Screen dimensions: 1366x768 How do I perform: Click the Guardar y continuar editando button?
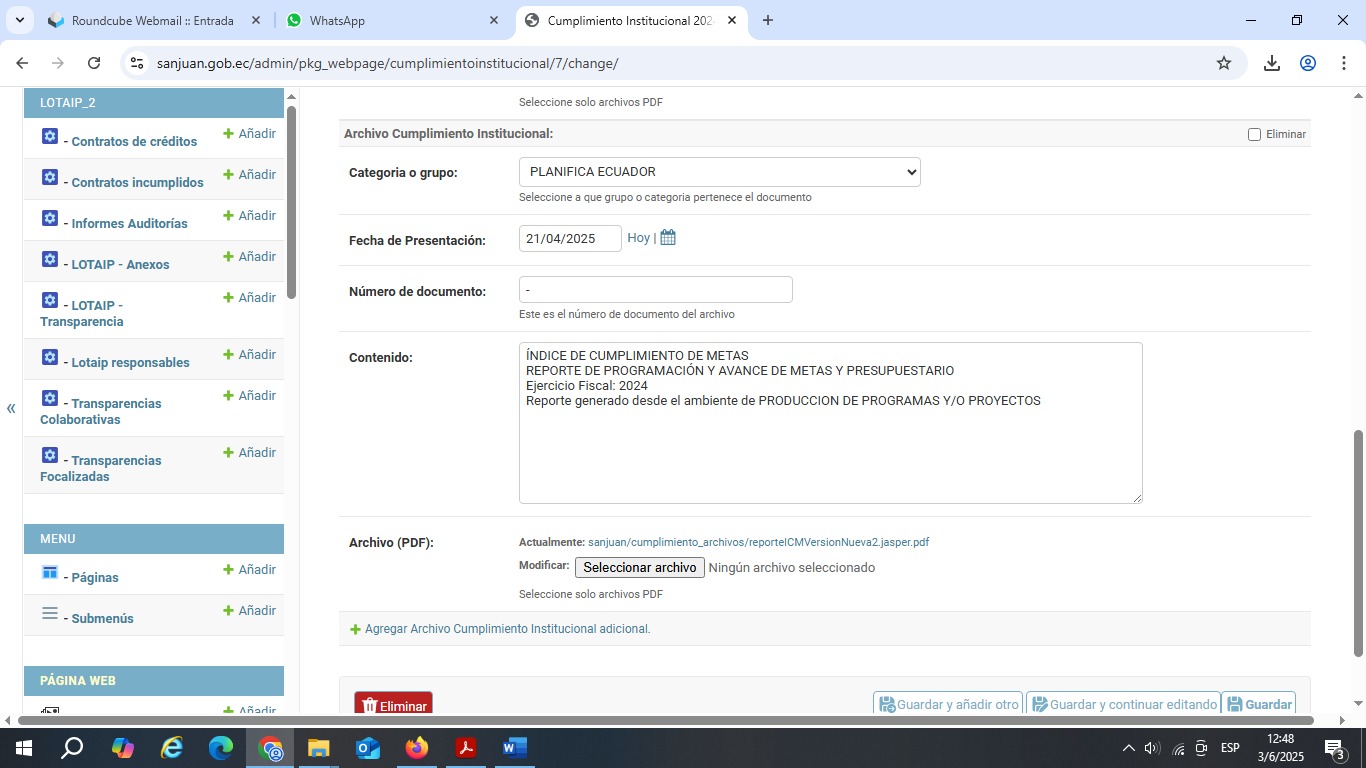click(x=1123, y=704)
